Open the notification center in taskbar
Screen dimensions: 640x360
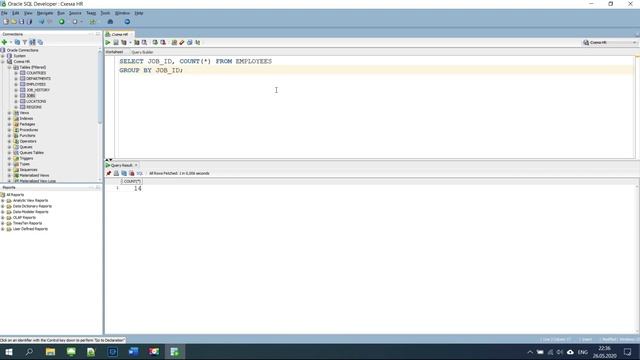tap(627, 352)
